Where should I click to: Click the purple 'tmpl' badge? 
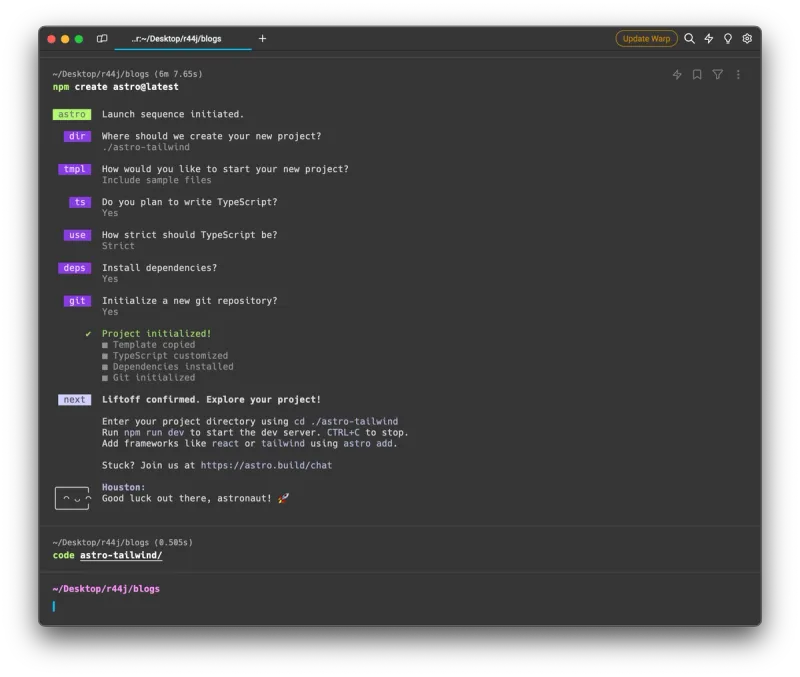point(74,169)
